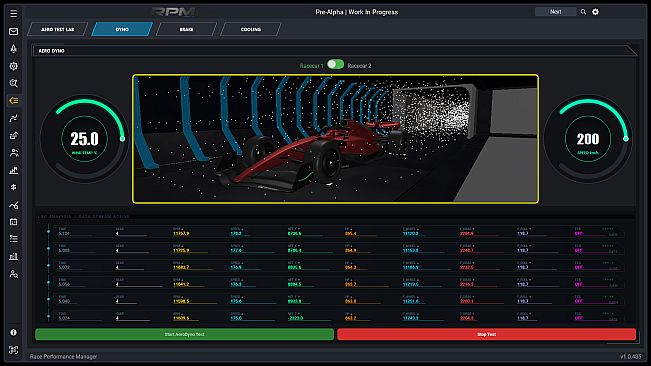Screen dimensions: 651x366
Task: Open the bulleted list sidebar icon
Action: coord(13,239)
